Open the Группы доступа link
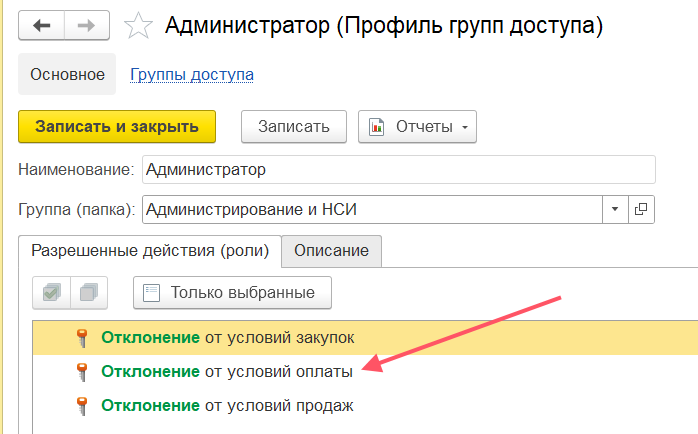698x434 pixels. pyautogui.click(x=191, y=74)
